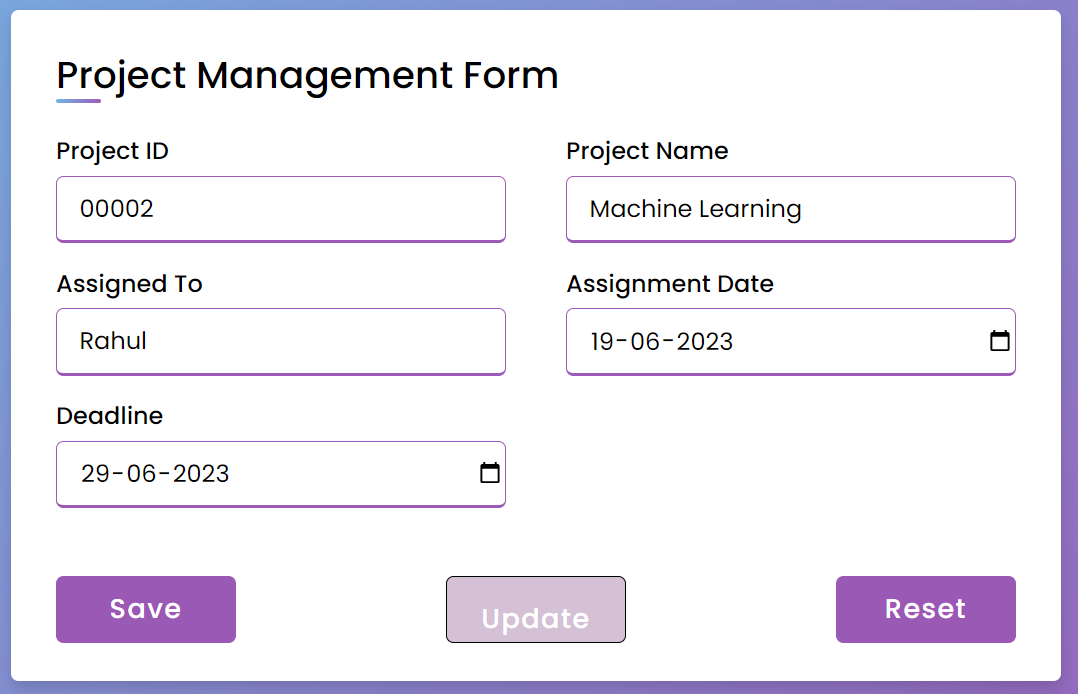Select the Project ID input field
The image size is (1078, 694).
(280, 209)
